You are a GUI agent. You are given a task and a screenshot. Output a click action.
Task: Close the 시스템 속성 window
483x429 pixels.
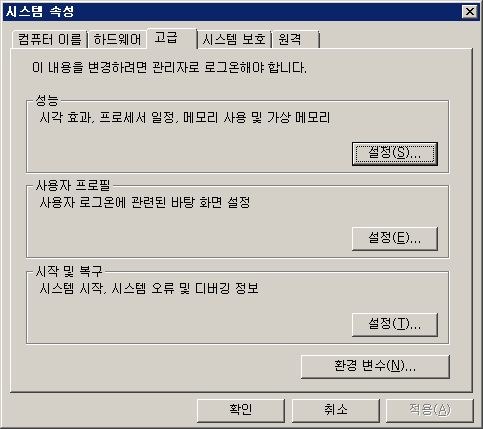coord(470,12)
